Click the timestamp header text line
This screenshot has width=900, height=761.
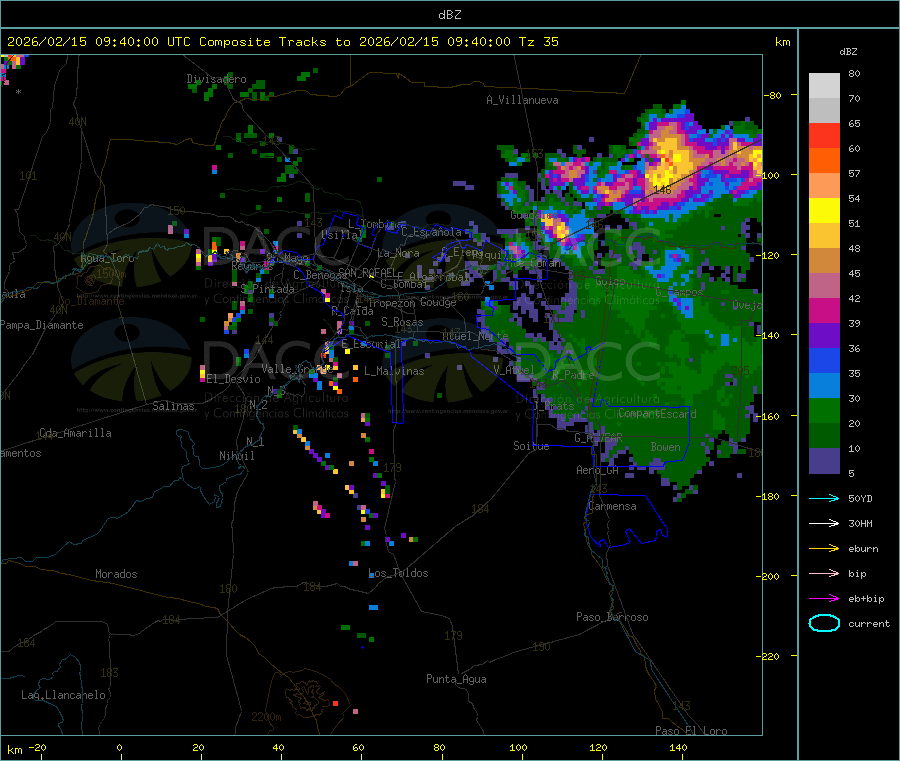tap(283, 42)
